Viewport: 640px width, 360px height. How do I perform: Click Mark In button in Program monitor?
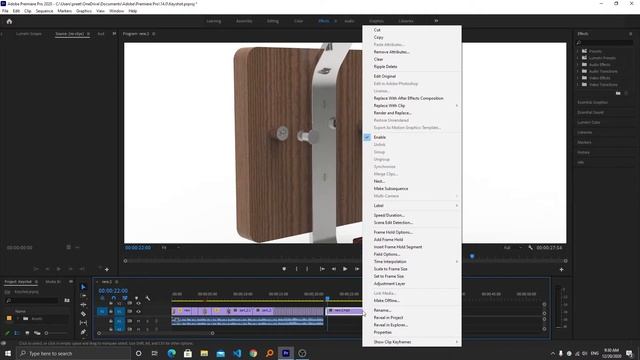pos(297,269)
